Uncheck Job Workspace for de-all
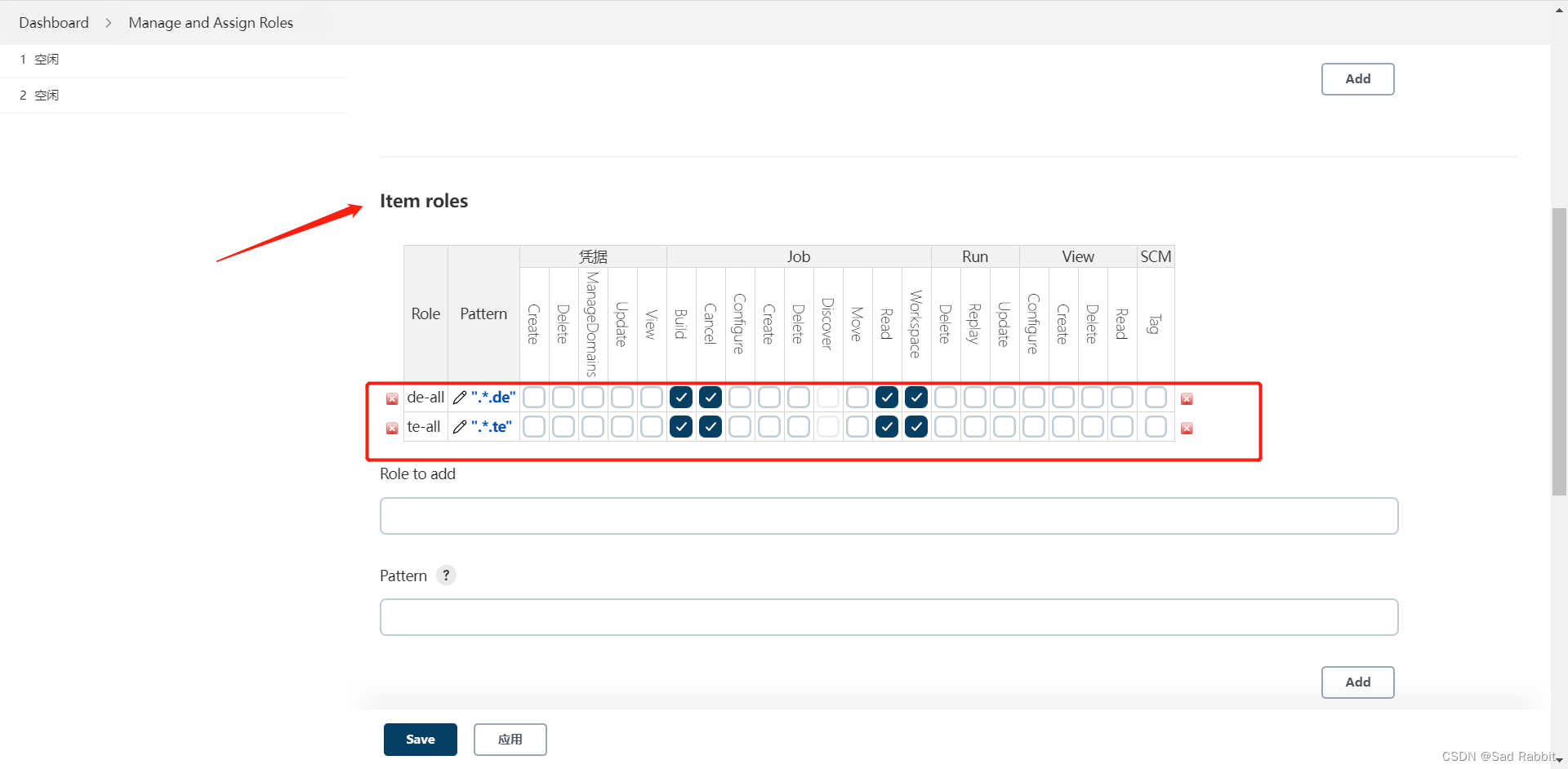 (x=916, y=398)
